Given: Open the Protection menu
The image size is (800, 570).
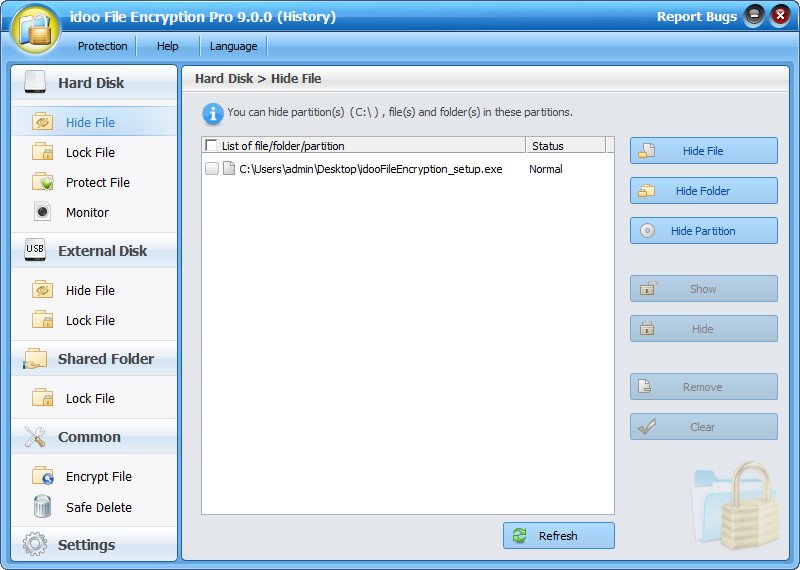Looking at the screenshot, I should (103, 46).
